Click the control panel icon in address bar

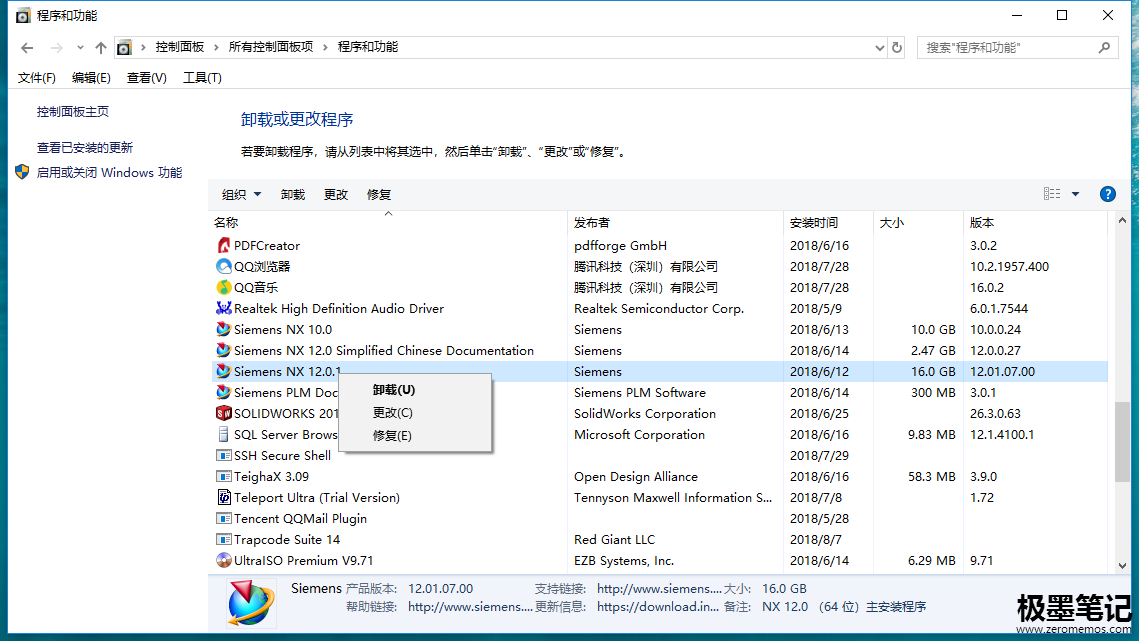click(x=124, y=48)
